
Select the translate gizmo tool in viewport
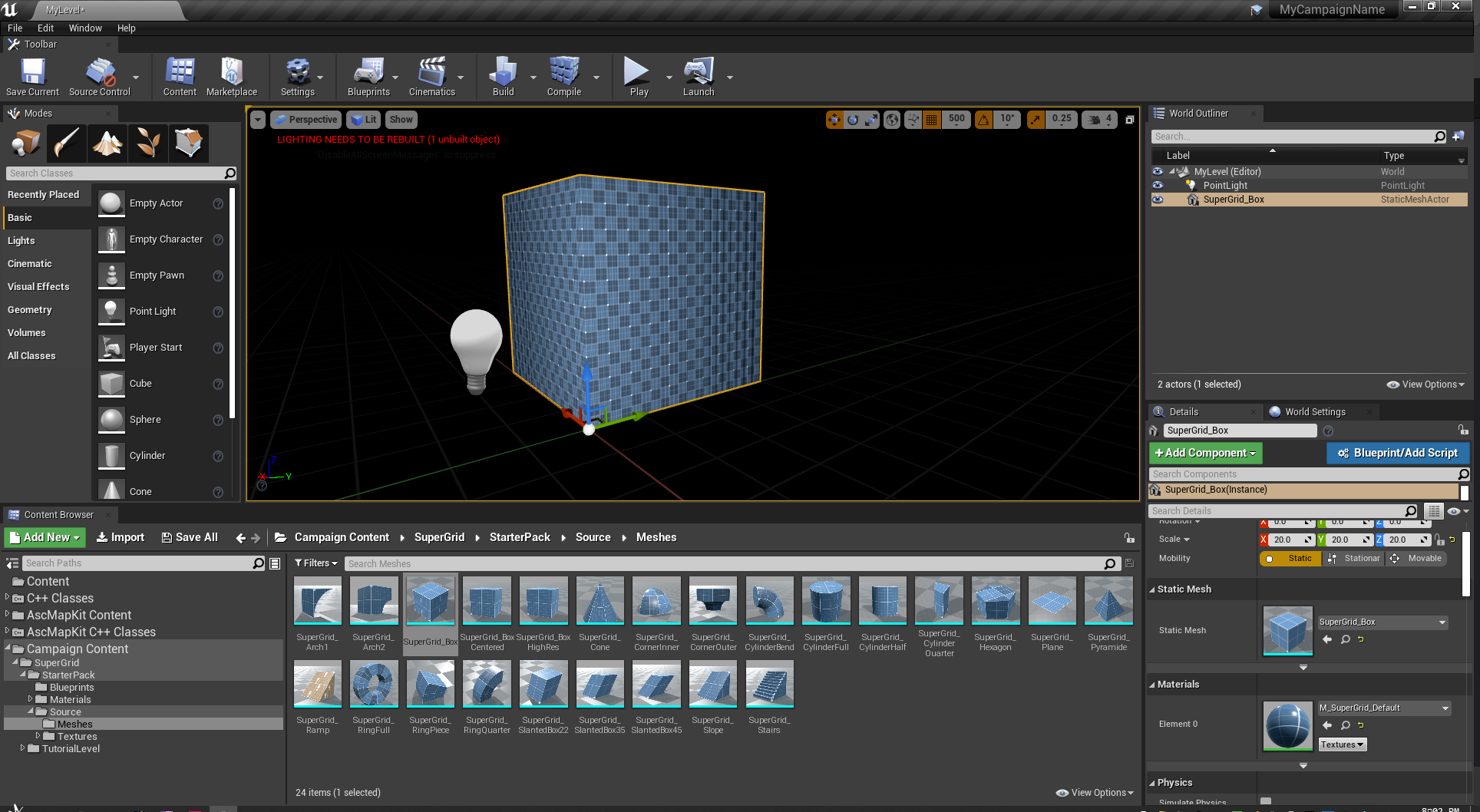click(x=834, y=120)
